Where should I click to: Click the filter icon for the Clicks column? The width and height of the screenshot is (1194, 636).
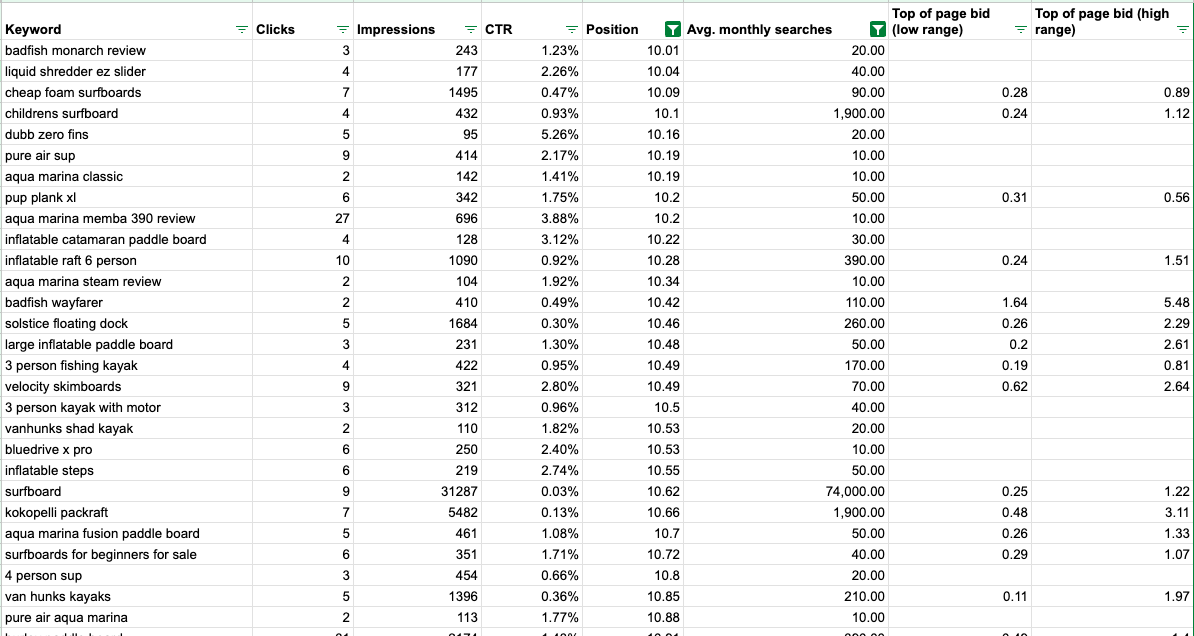pos(343,30)
